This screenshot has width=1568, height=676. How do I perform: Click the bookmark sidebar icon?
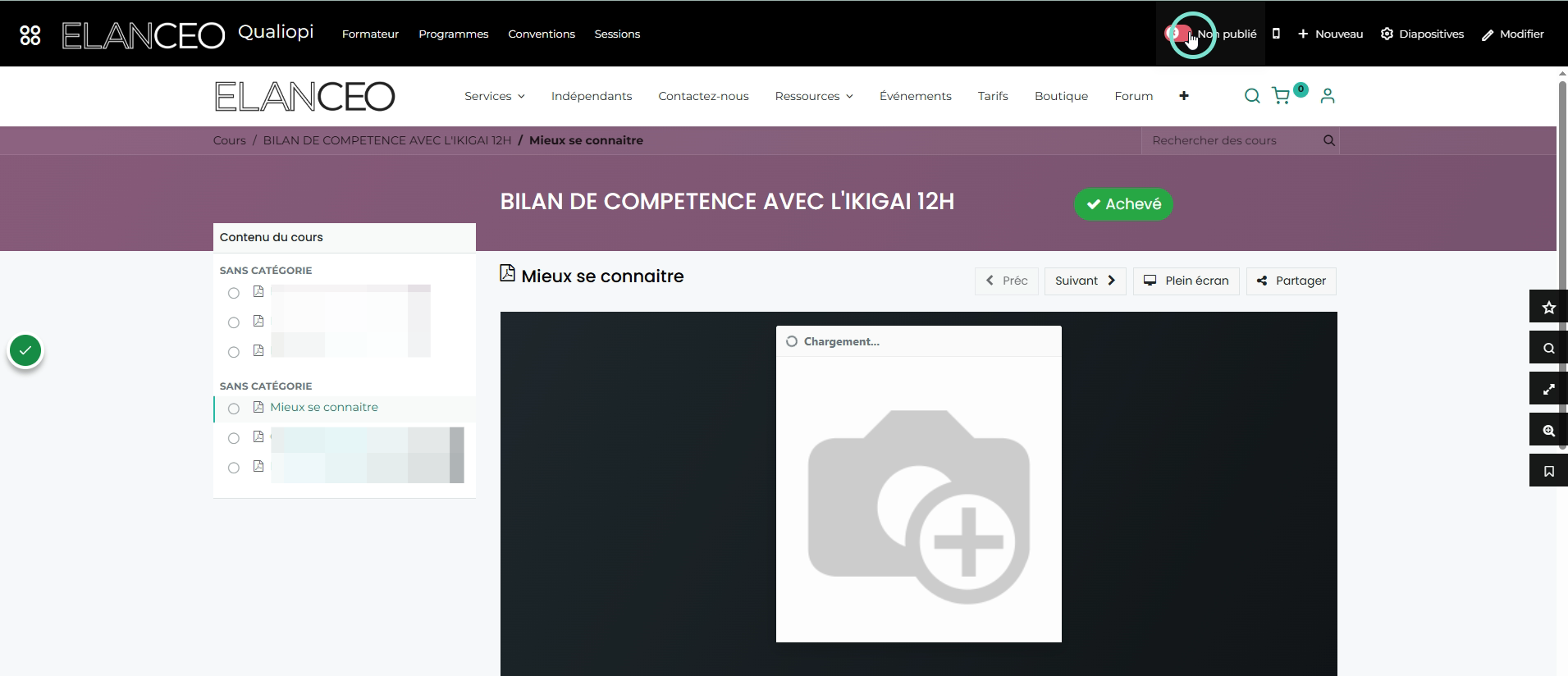1548,472
